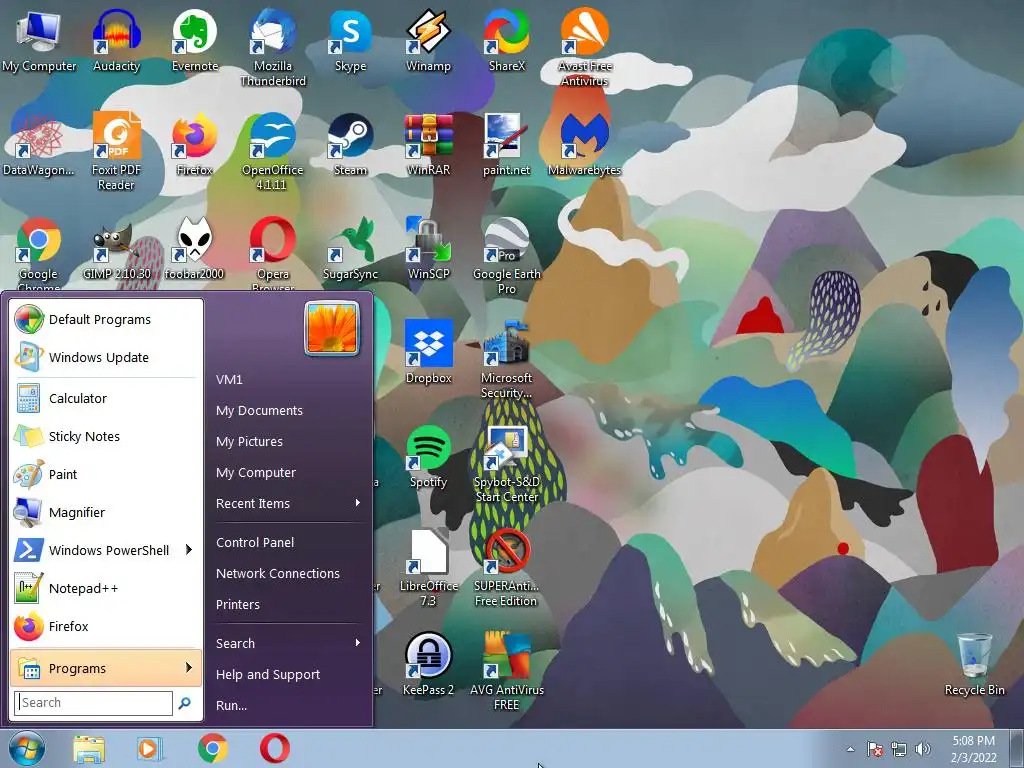Screen dimensions: 1024x768
Task: Click the Dropbox desktop icon
Action: pos(428,352)
